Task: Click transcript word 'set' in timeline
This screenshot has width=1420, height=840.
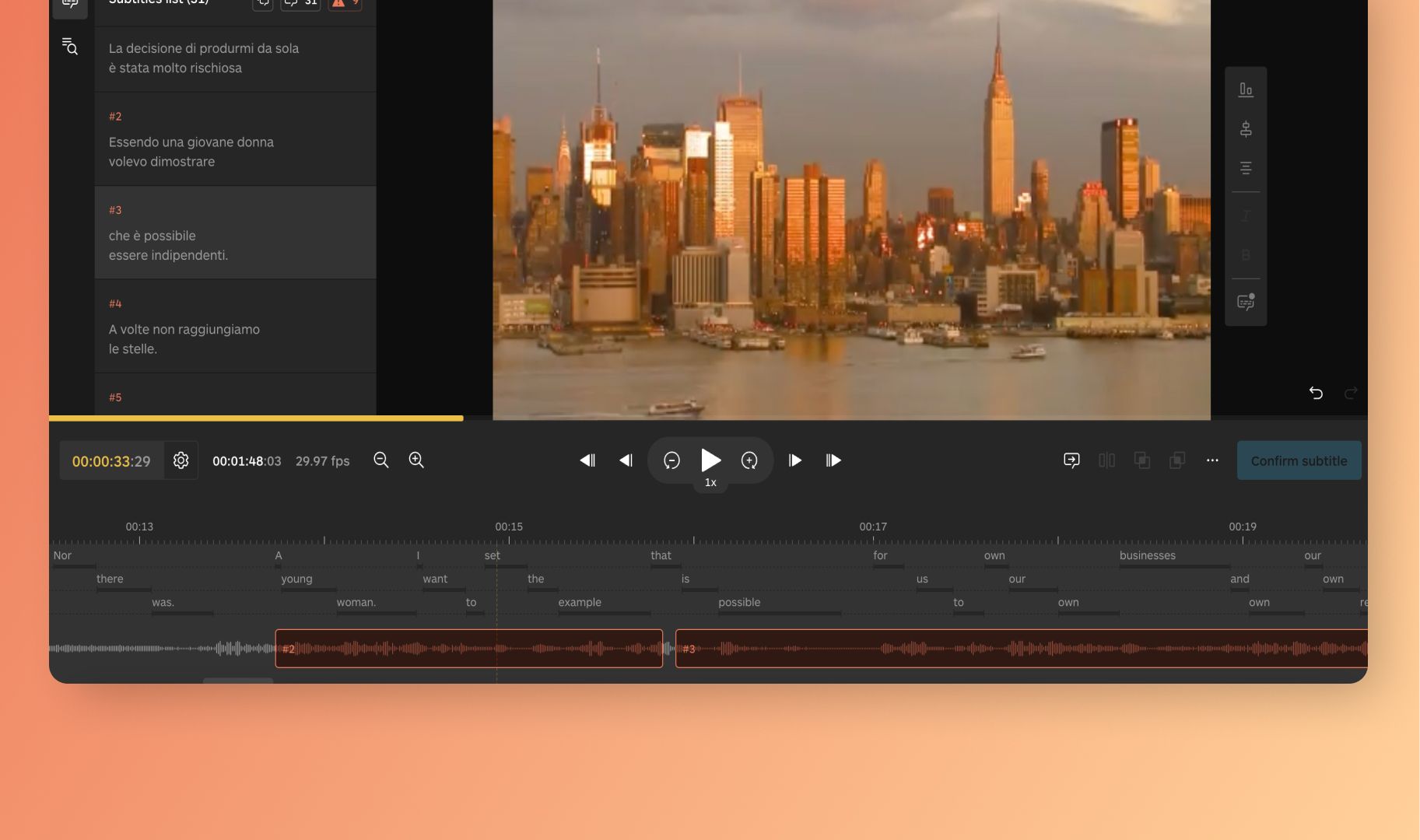Action: (492, 555)
